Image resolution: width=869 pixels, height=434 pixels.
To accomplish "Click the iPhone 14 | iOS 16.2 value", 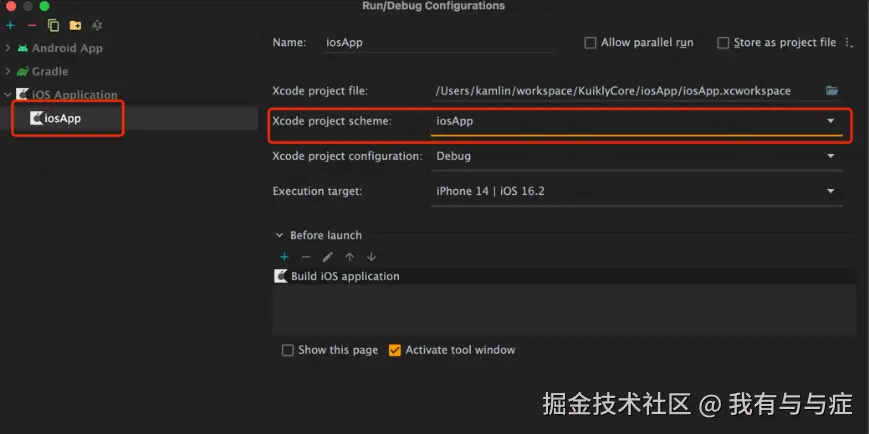I will click(490, 191).
